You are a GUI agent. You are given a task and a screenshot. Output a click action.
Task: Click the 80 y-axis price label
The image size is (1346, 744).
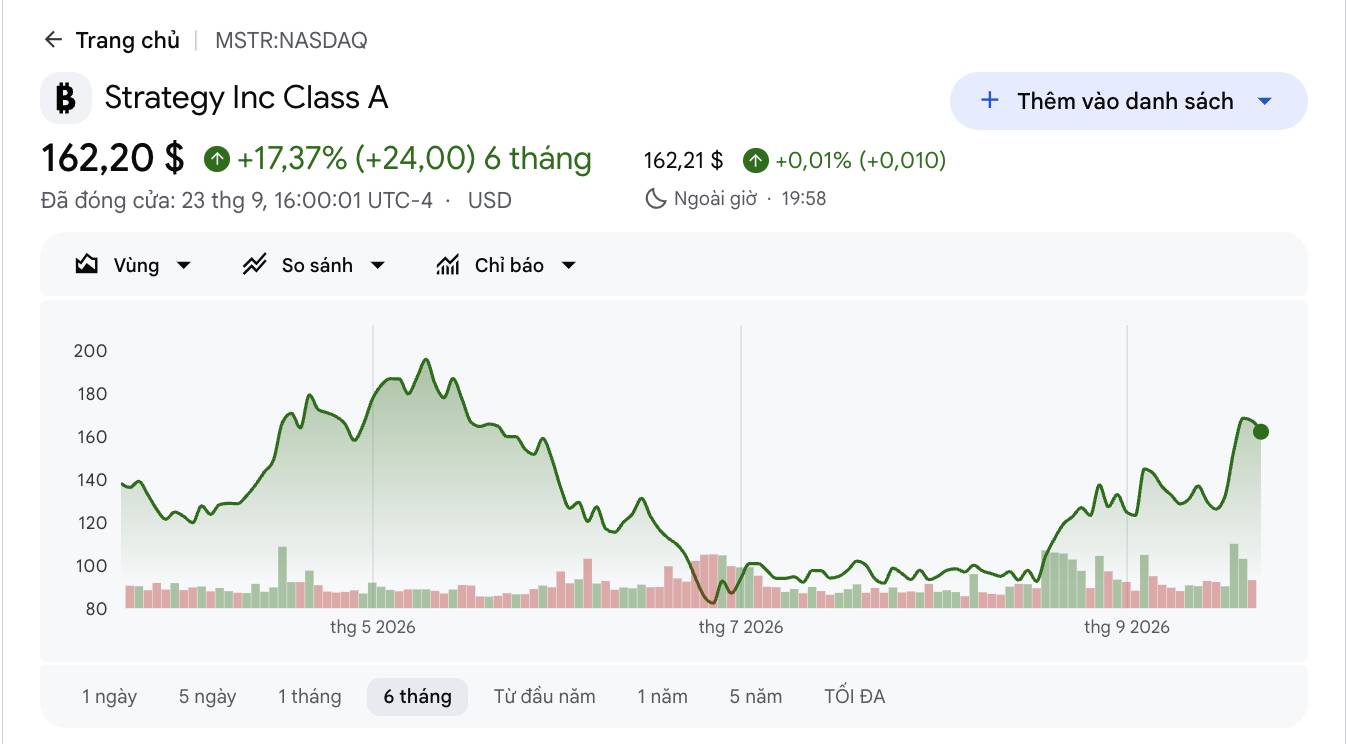[x=95, y=609]
